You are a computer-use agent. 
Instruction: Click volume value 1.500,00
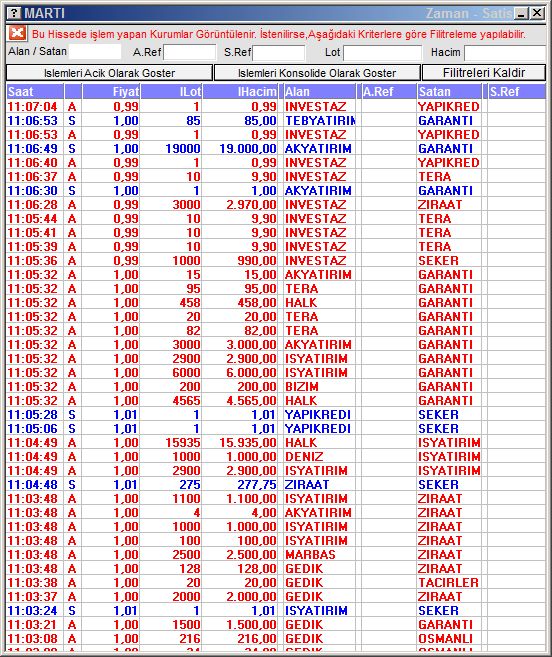coord(251,625)
